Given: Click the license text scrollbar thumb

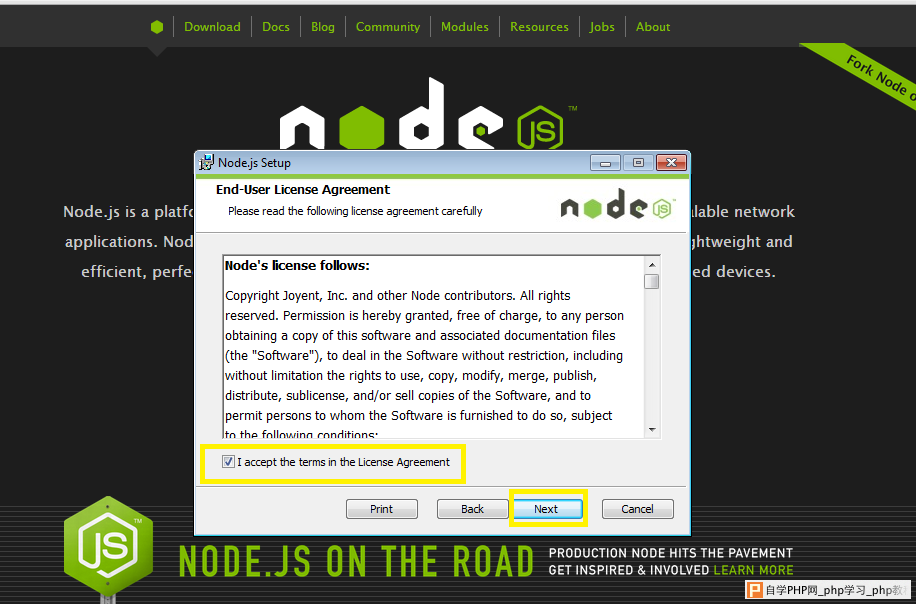Looking at the screenshot, I should (652, 282).
